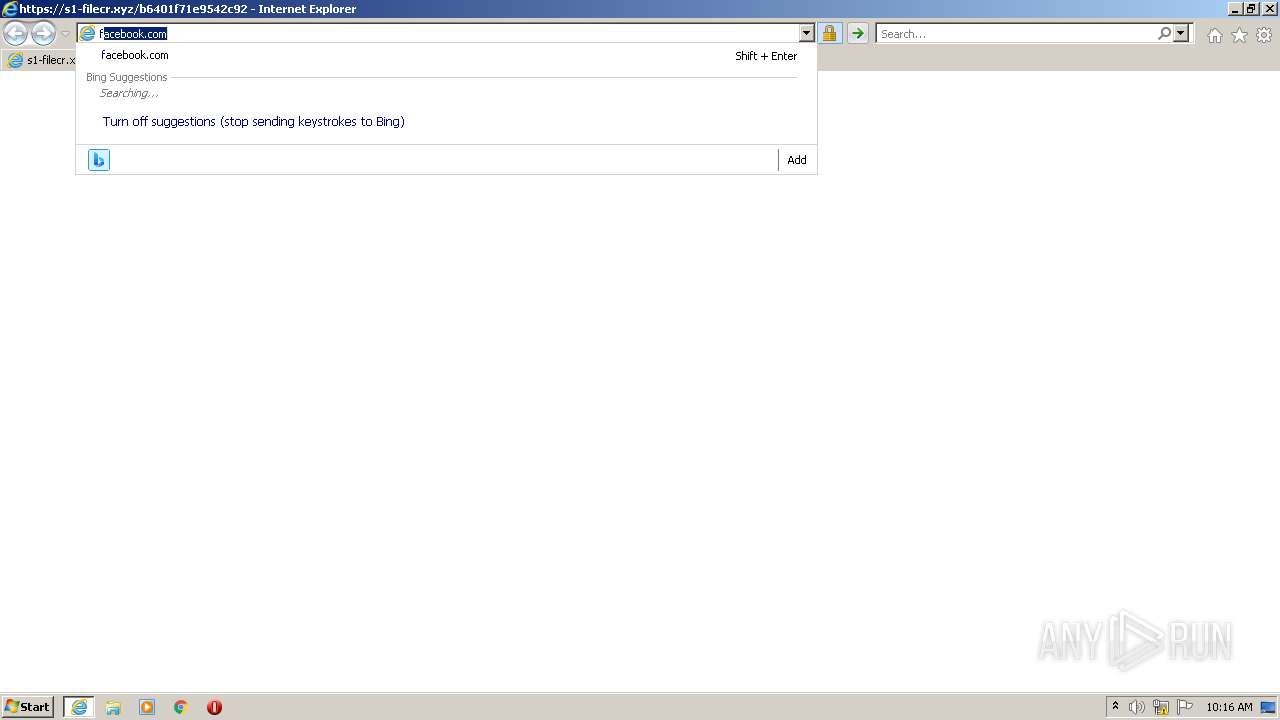
Task: Open the red Opera-style taskbar icon
Action: pos(214,707)
